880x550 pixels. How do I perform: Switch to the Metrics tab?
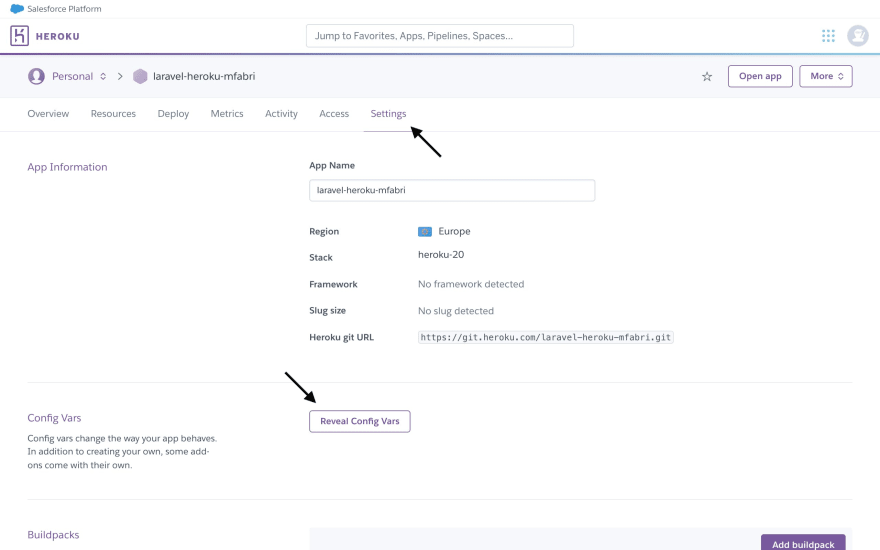[227, 113]
